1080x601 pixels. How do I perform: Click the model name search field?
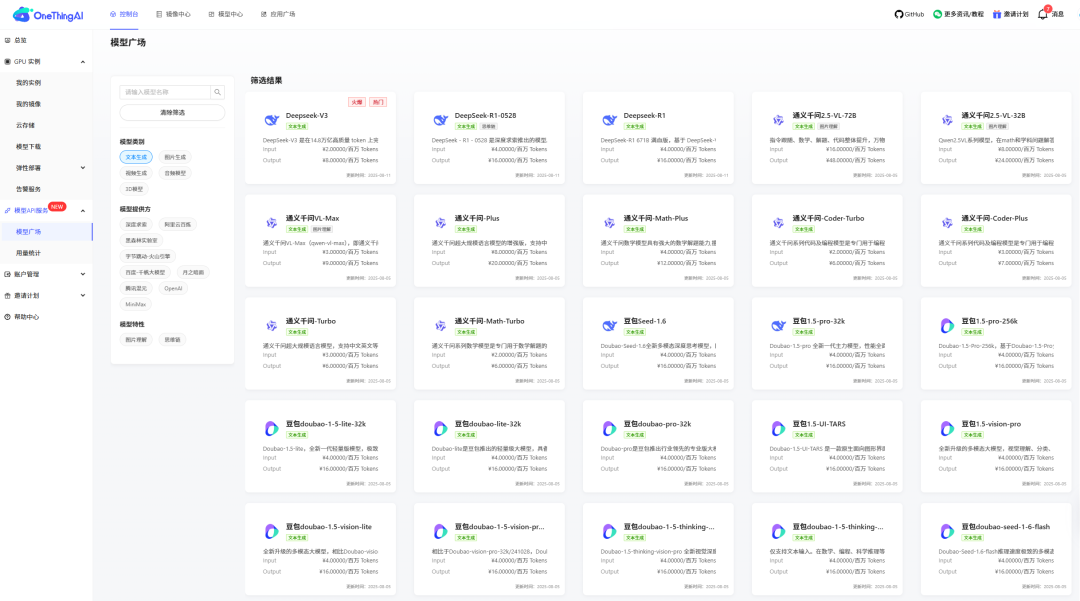click(165, 92)
